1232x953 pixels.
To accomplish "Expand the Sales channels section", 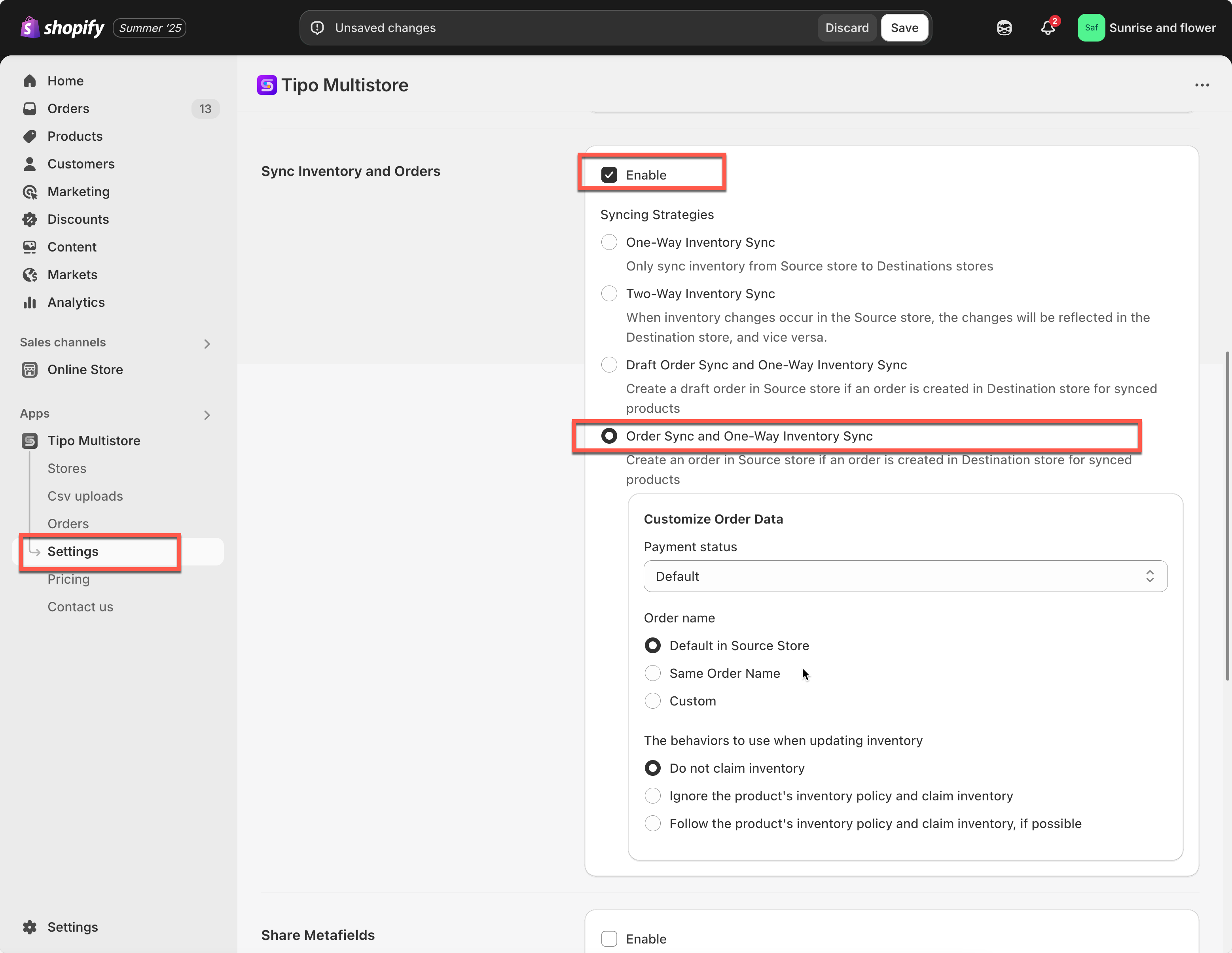I will 207,344.
